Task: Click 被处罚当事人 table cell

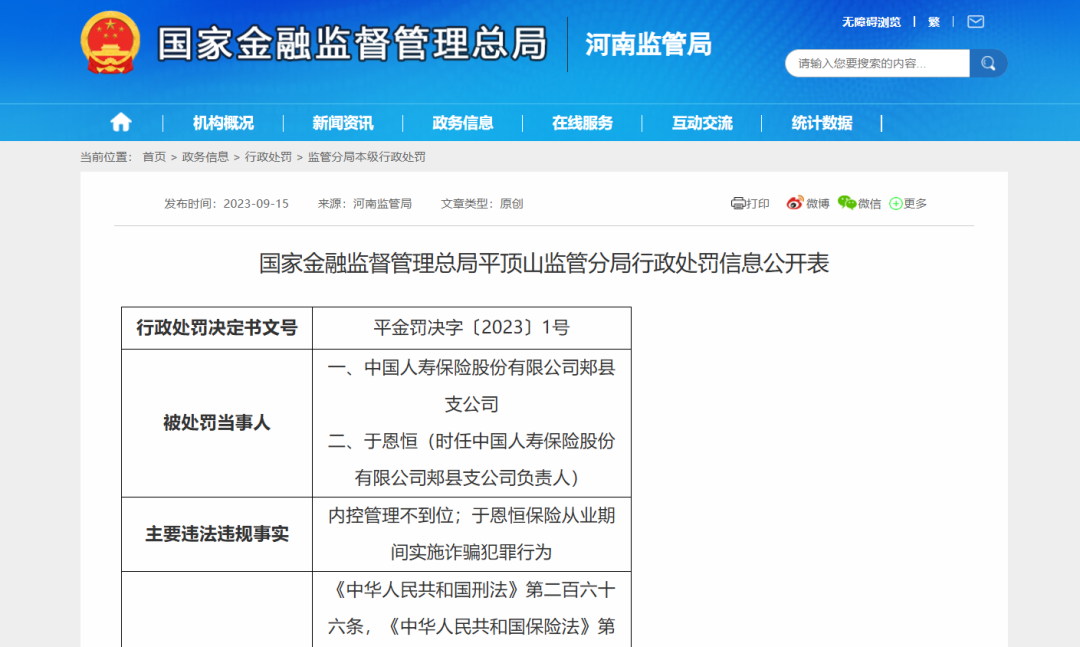Action: (x=217, y=423)
